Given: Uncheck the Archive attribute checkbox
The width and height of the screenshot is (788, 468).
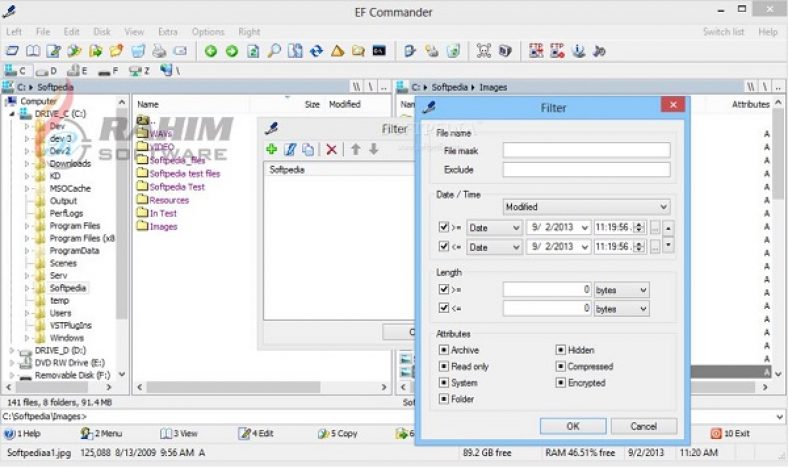Looking at the screenshot, I should (443, 350).
